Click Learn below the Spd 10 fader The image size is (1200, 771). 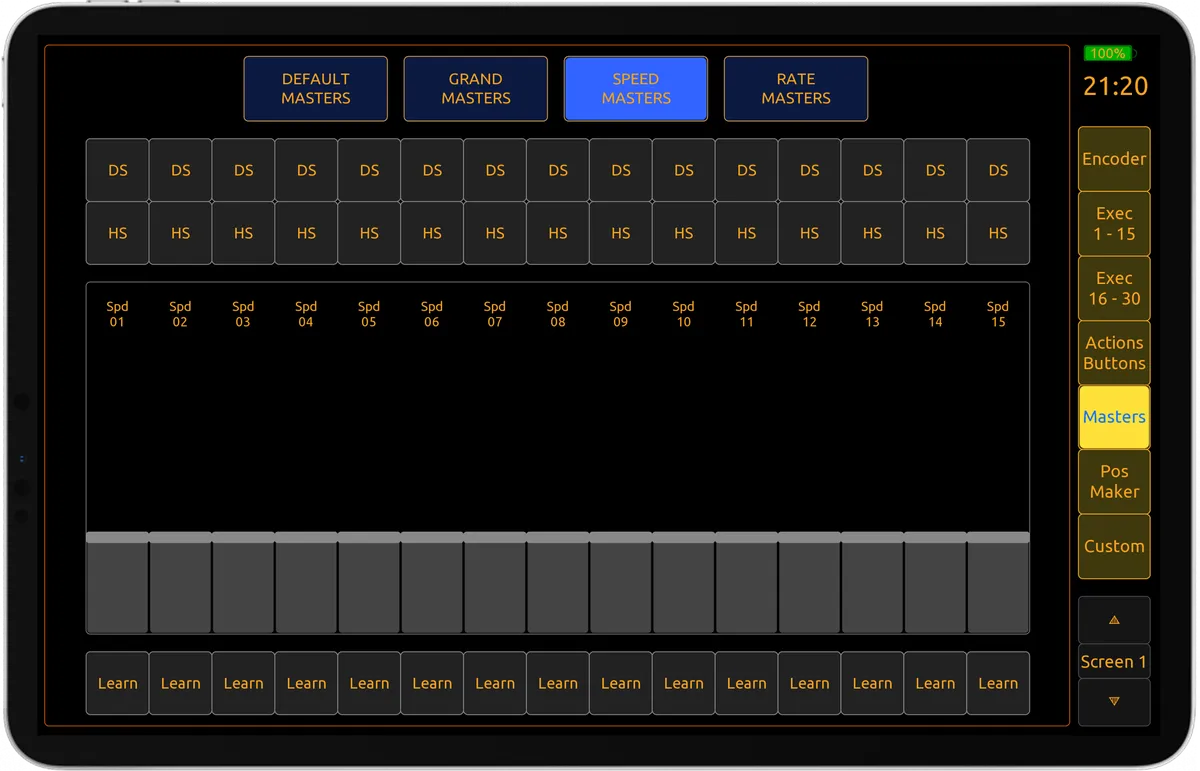tap(684, 684)
